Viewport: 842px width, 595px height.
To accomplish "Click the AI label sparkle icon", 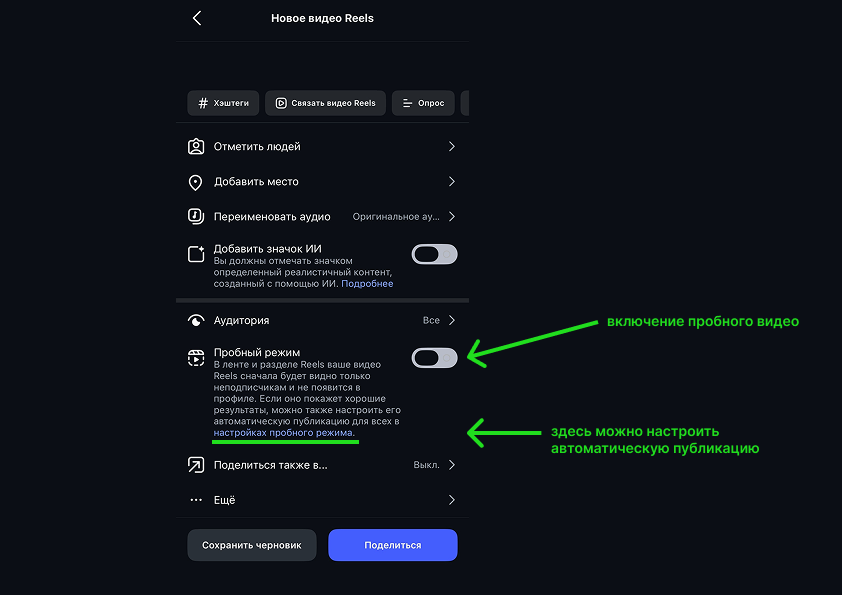I will [x=196, y=254].
